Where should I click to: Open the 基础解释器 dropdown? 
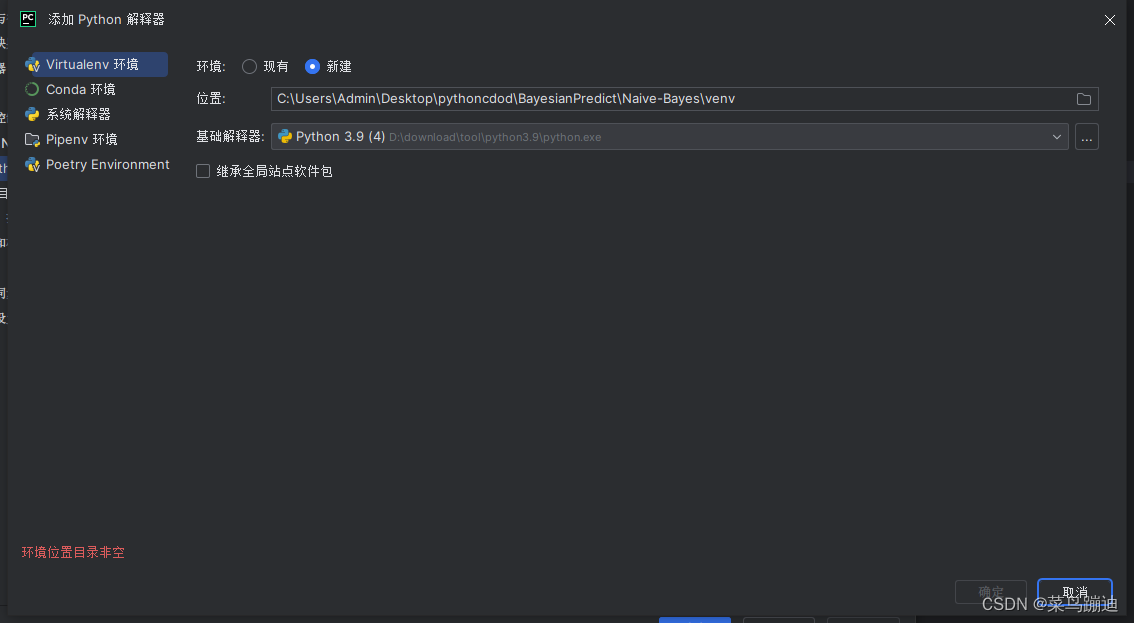tap(670, 137)
